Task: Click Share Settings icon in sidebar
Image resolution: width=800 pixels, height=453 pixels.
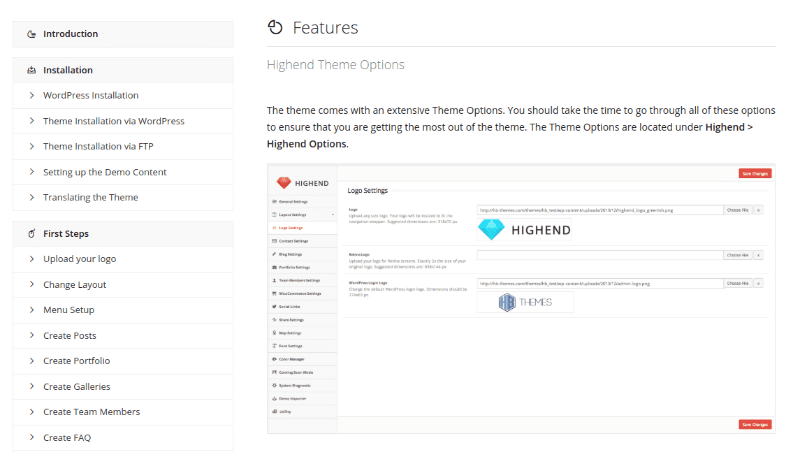Action: coord(274,320)
